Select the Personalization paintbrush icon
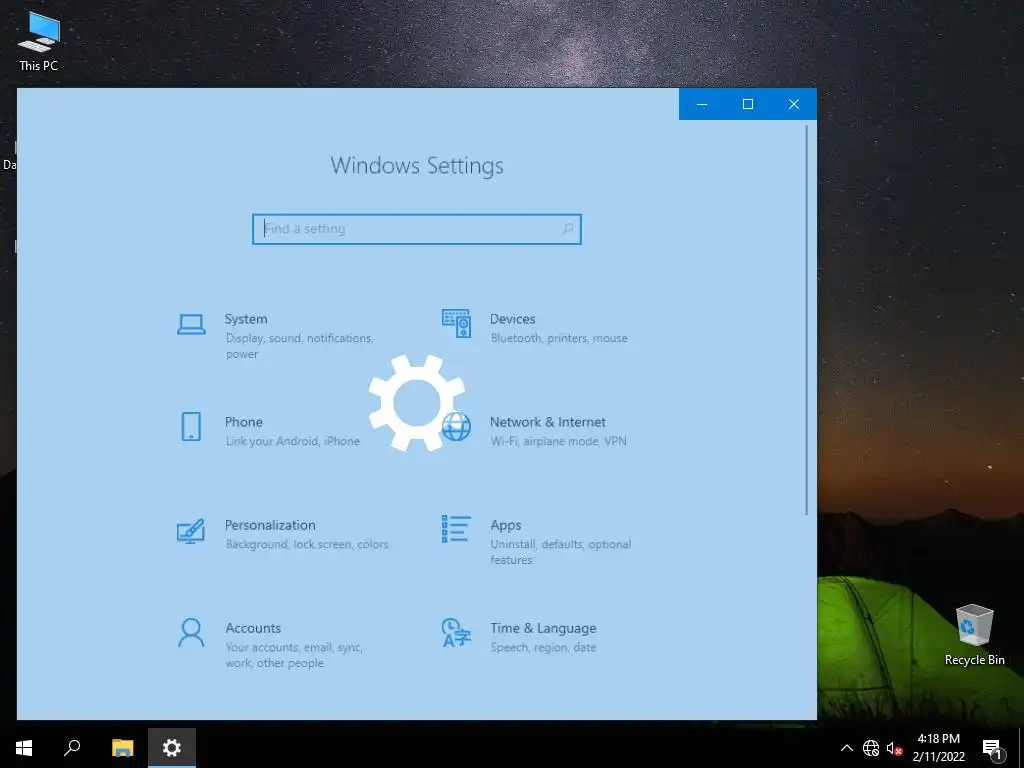This screenshot has width=1024, height=768. point(191,531)
